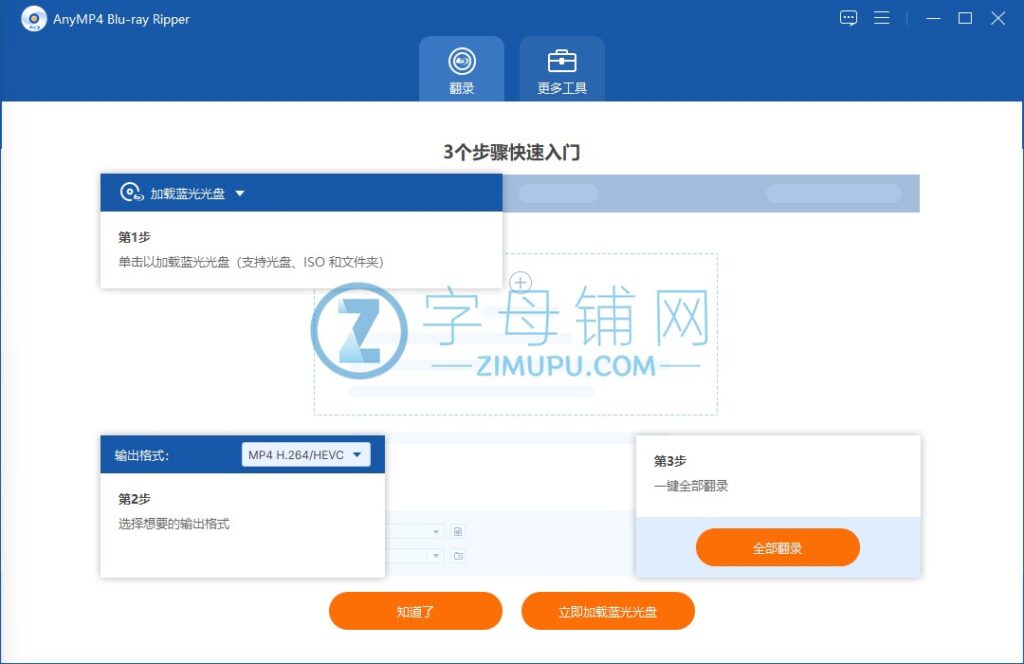The width and height of the screenshot is (1024, 664).
Task: Click the 选择想要的输出格式 text
Action: click(x=174, y=524)
